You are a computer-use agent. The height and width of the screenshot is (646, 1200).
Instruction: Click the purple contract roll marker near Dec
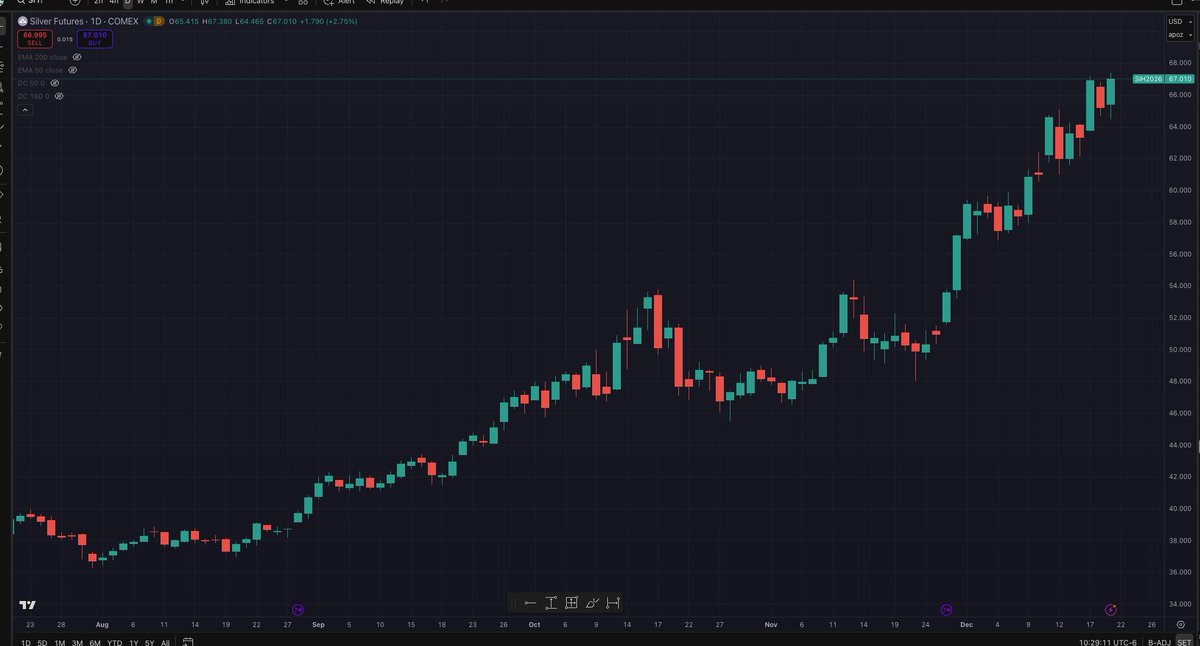pos(947,609)
